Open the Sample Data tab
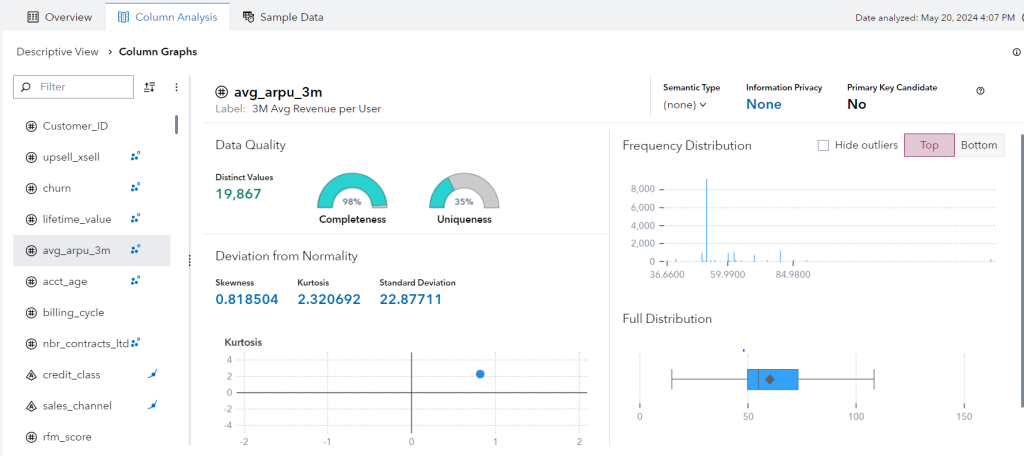The image size is (1024, 456). (283, 17)
